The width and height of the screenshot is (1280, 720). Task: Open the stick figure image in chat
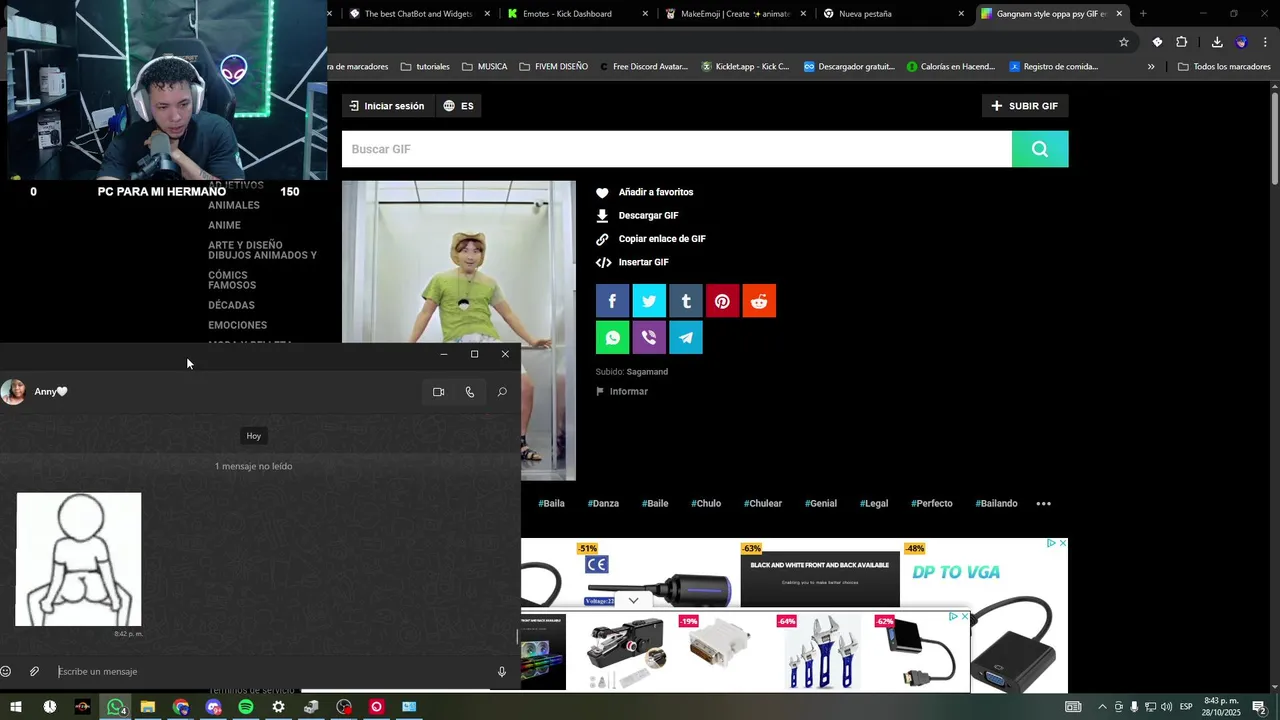[78, 559]
